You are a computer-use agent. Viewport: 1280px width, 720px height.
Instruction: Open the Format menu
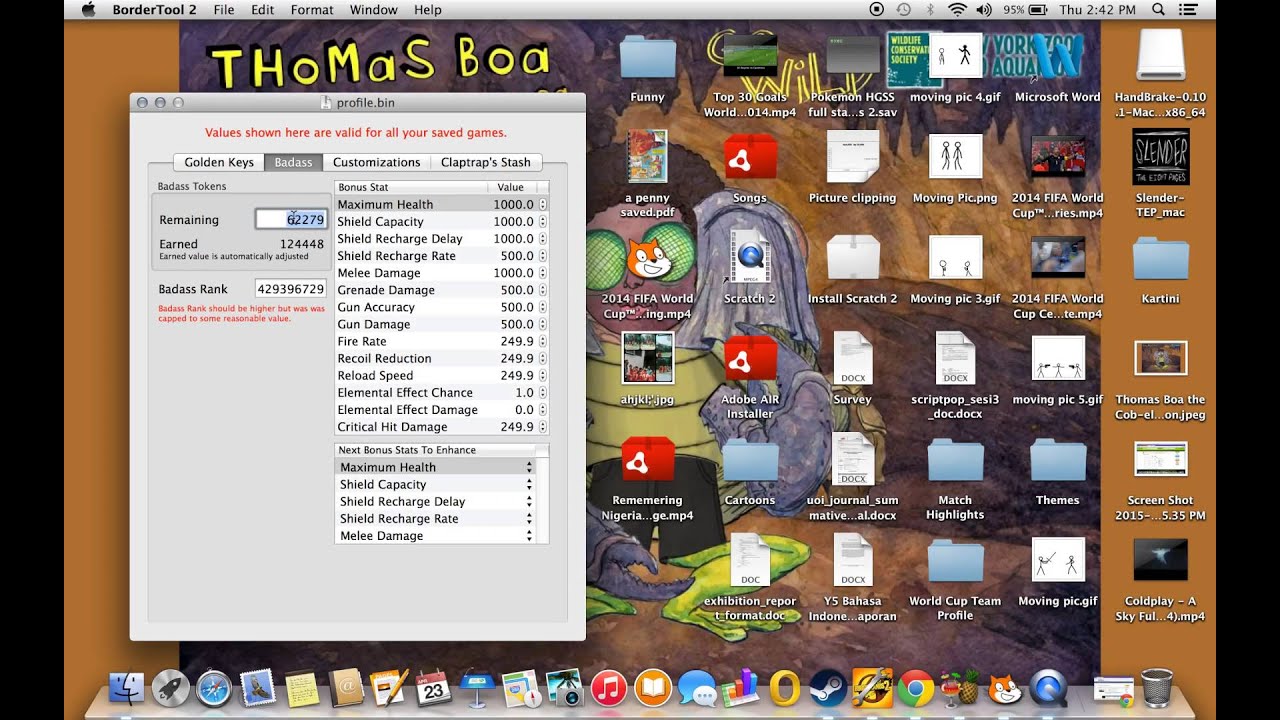click(312, 10)
